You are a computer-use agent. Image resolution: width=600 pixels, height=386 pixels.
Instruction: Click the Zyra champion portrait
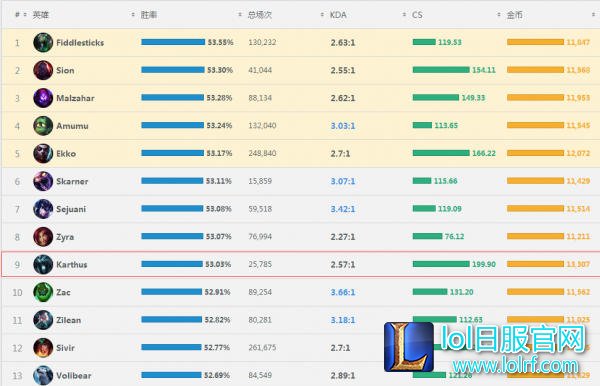(43, 237)
